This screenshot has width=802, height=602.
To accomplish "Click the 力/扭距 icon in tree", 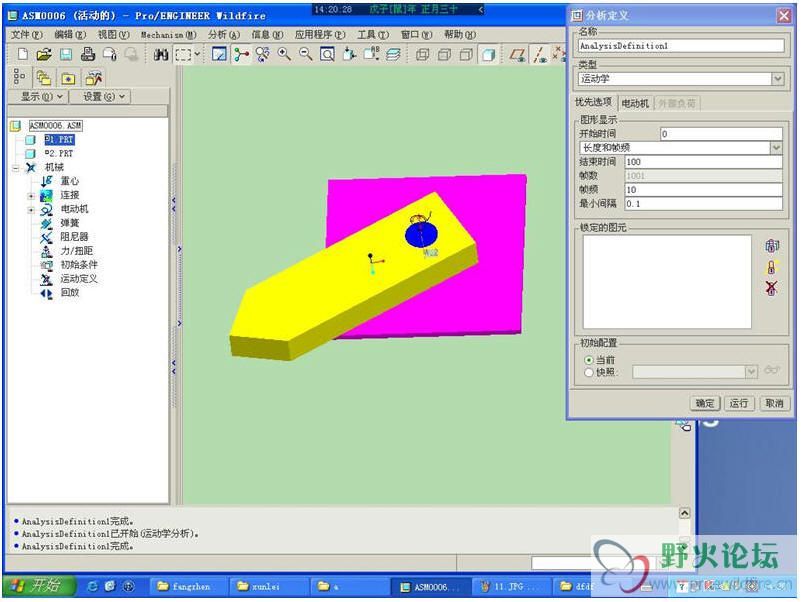I will (x=47, y=251).
